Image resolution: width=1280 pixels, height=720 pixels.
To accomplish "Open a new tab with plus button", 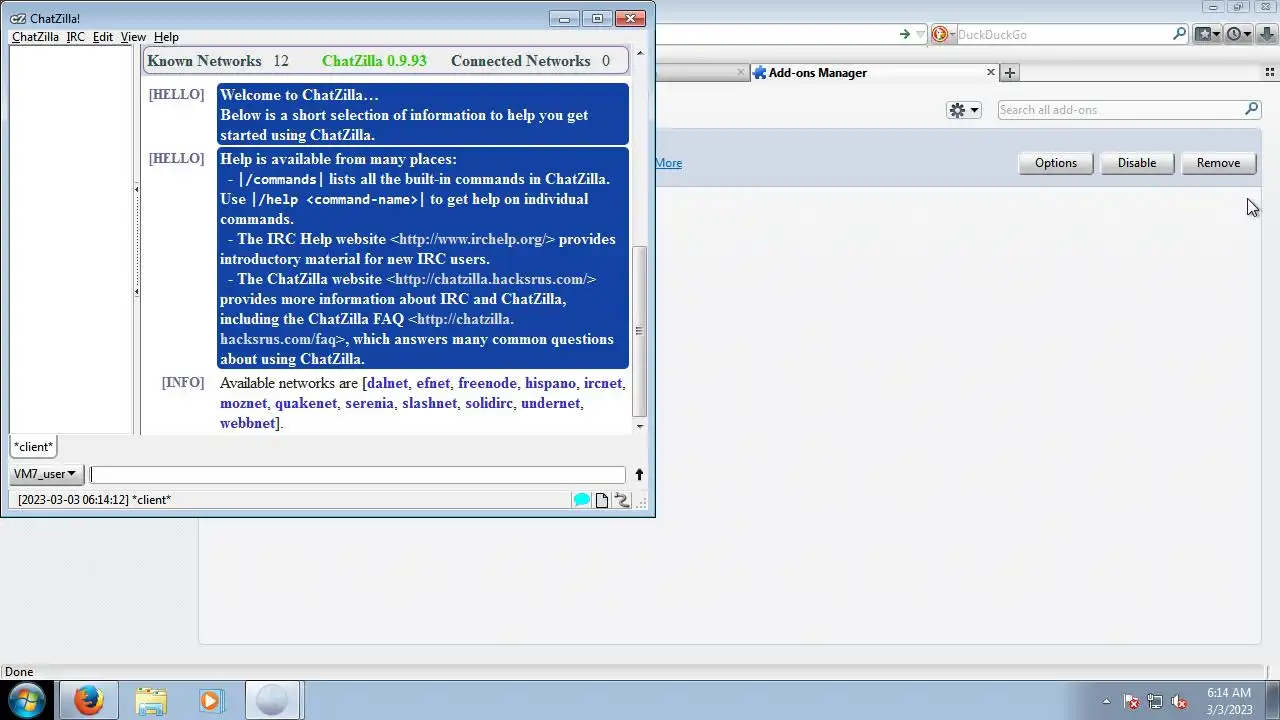I will (x=1010, y=72).
